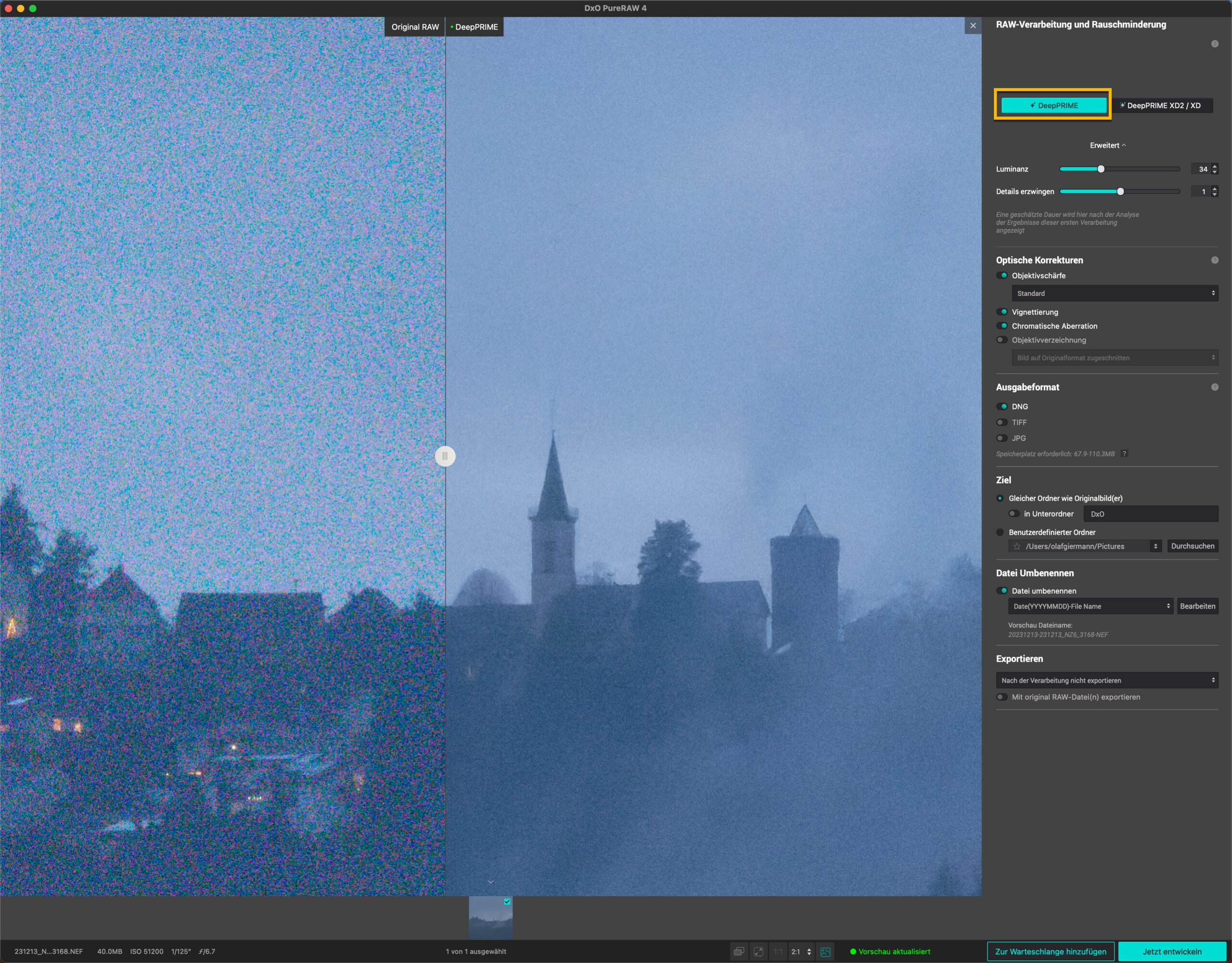Adjust the Luminanz slider

pos(1120,168)
